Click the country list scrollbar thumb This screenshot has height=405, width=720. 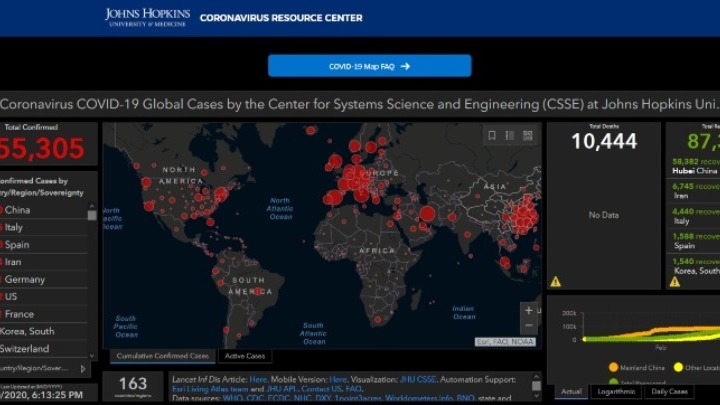[x=92, y=215]
